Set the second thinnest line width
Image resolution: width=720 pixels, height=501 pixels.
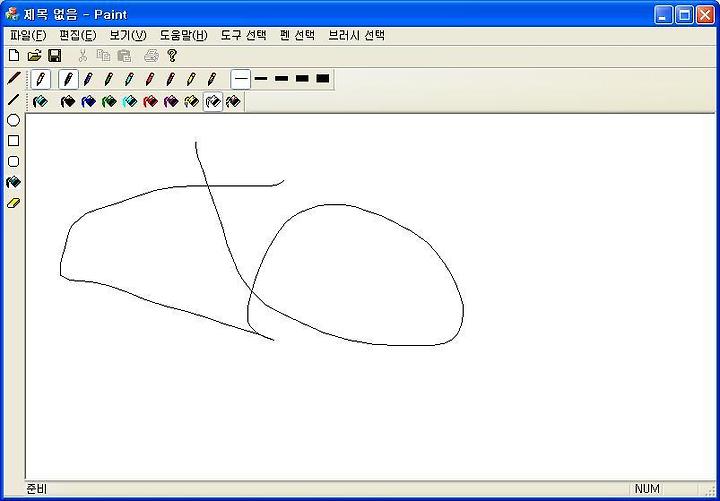coord(261,79)
